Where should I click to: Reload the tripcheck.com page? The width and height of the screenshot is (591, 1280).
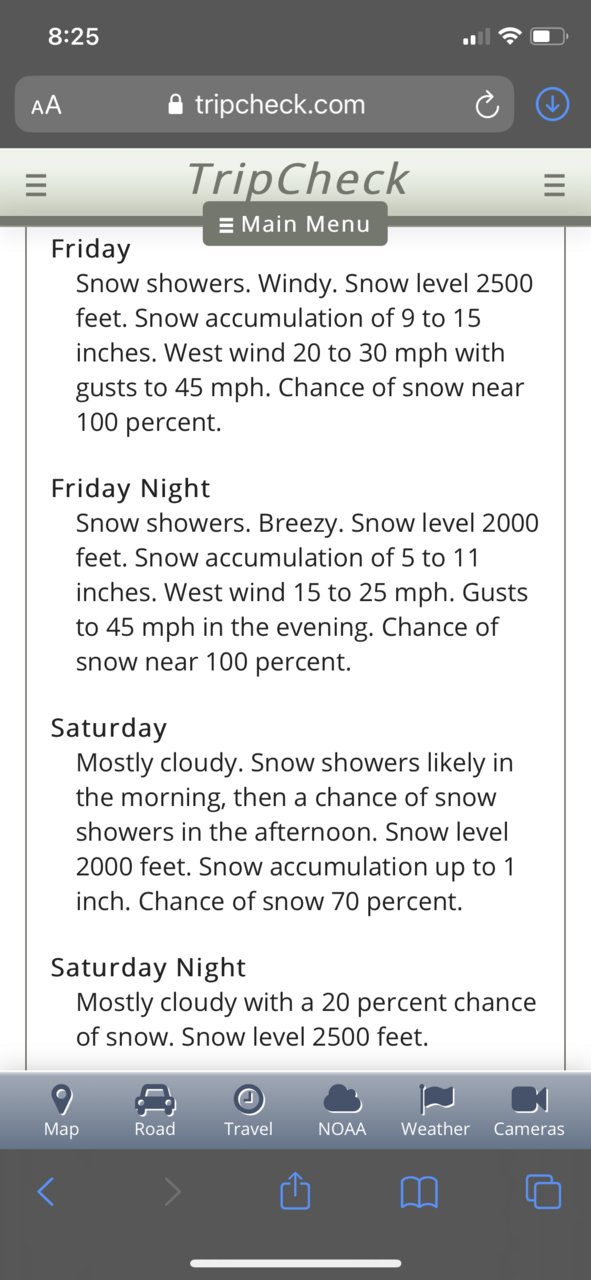[486, 105]
